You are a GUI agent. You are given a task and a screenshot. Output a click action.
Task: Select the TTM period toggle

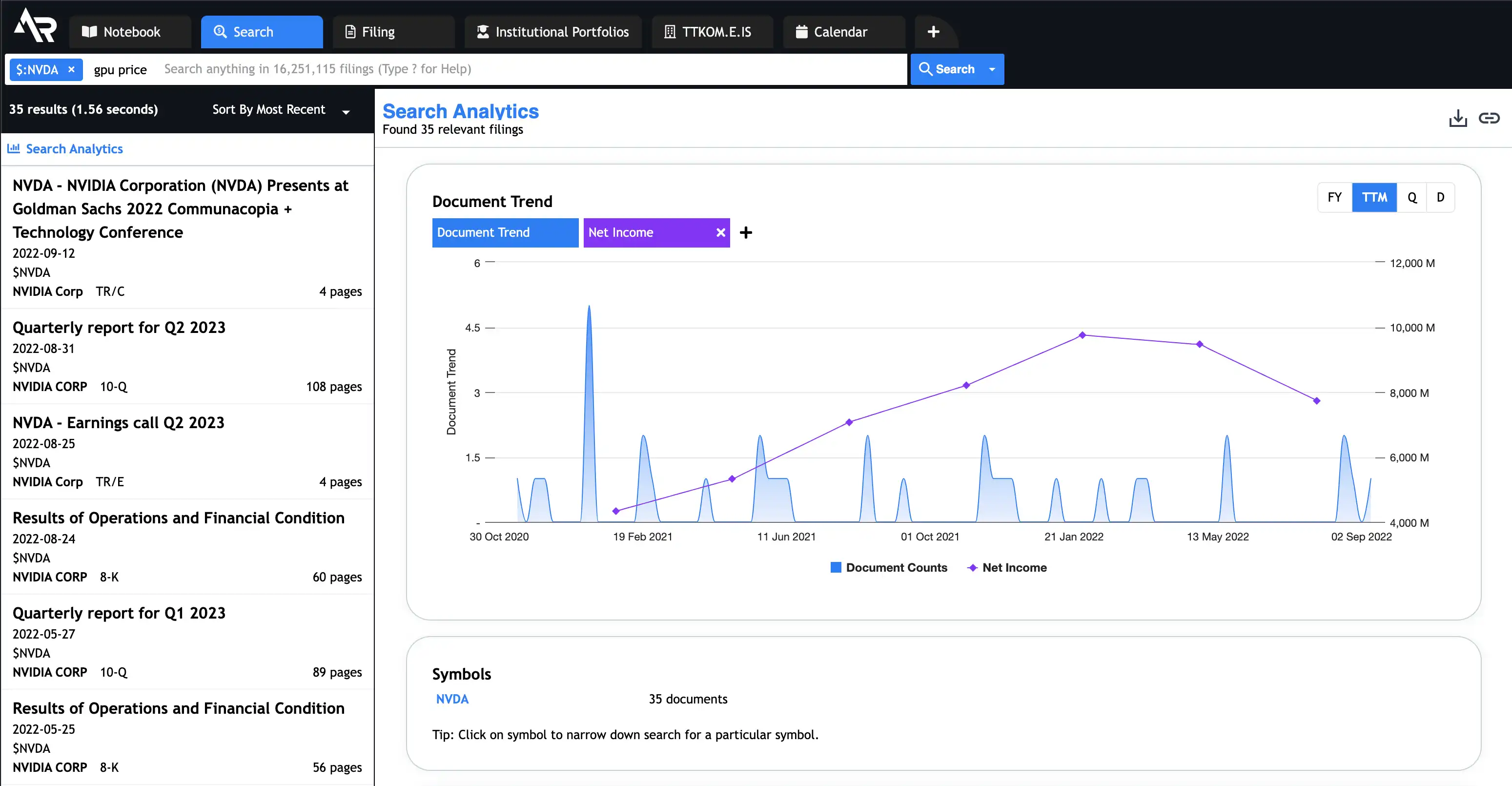point(1374,197)
